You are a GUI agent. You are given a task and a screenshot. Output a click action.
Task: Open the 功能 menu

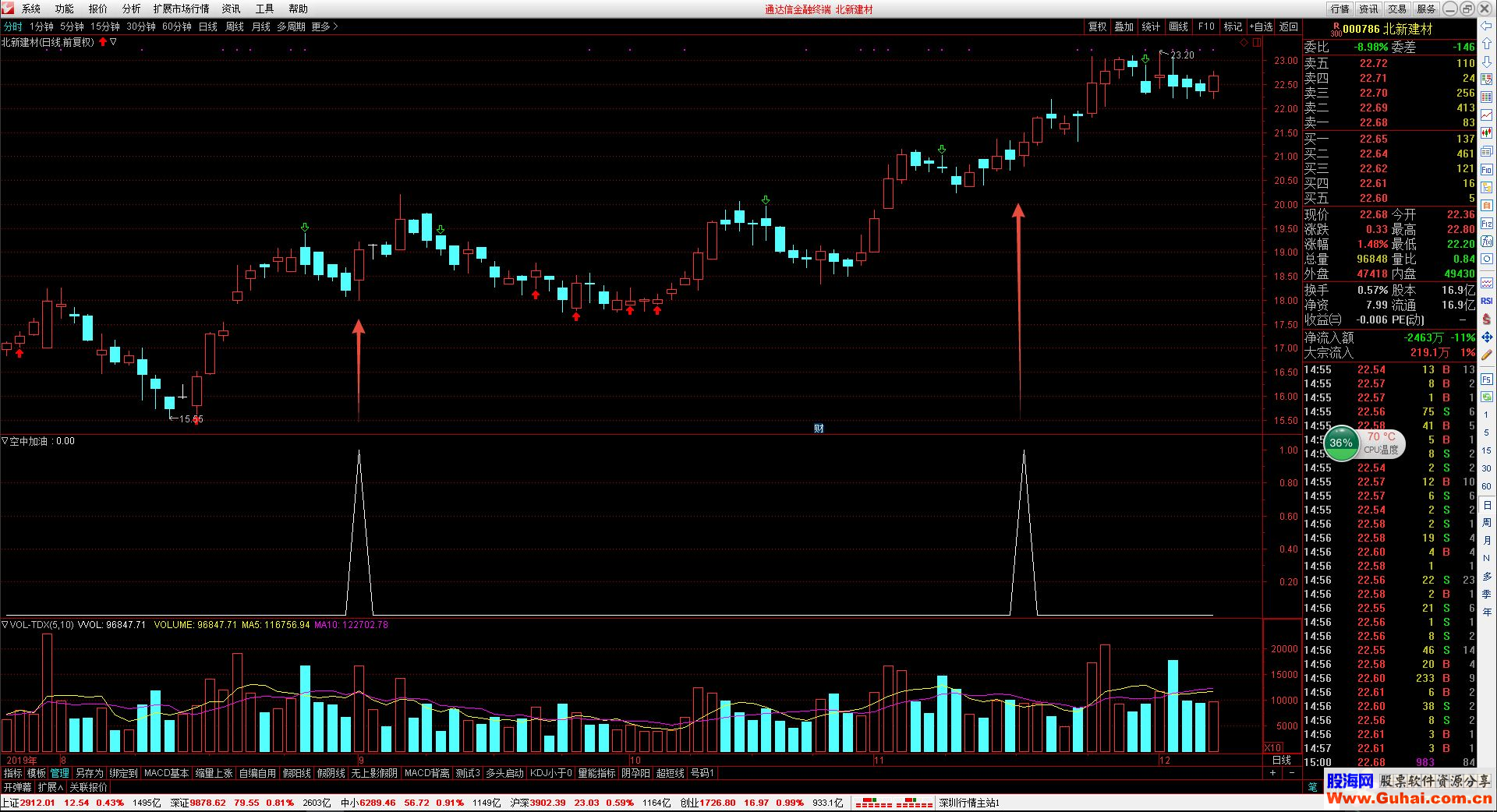click(65, 9)
